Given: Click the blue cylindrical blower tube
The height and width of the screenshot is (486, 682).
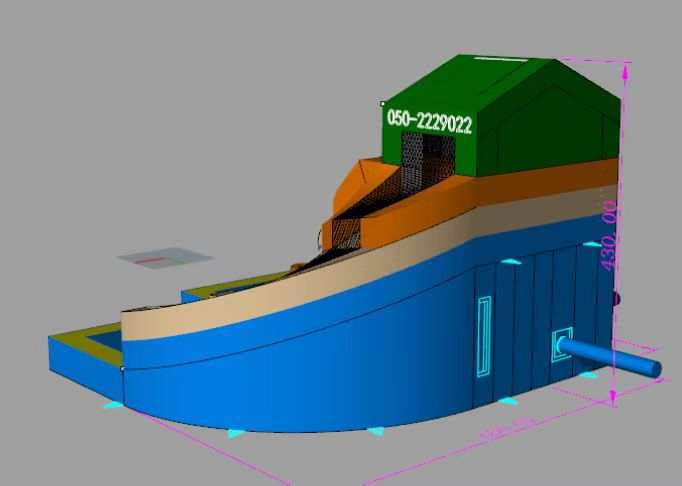Looking at the screenshot, I should click(x=609, y=356).
